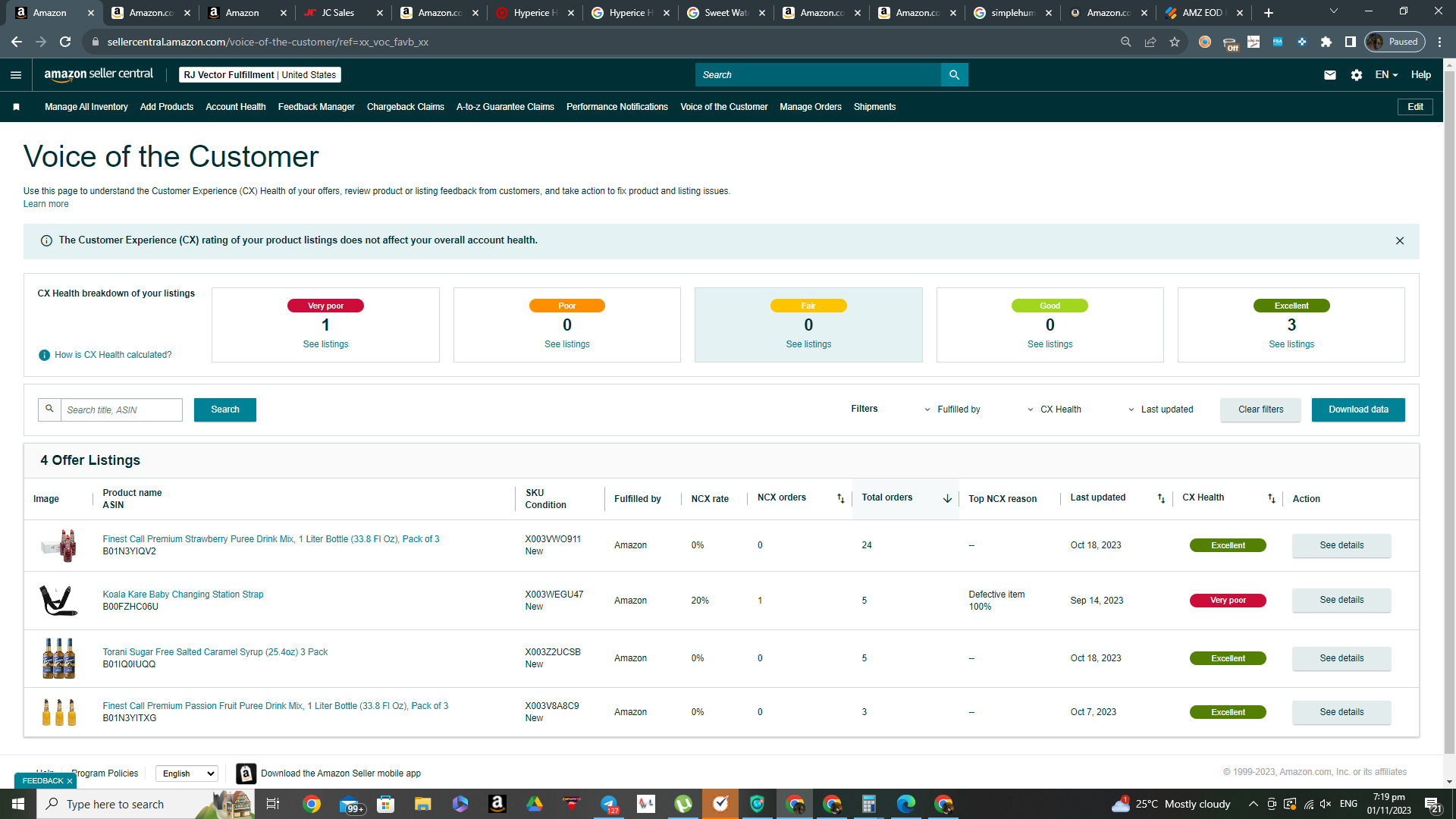
Task: Click the Amazon mobile app icon in footer
Action: point(246,773)
